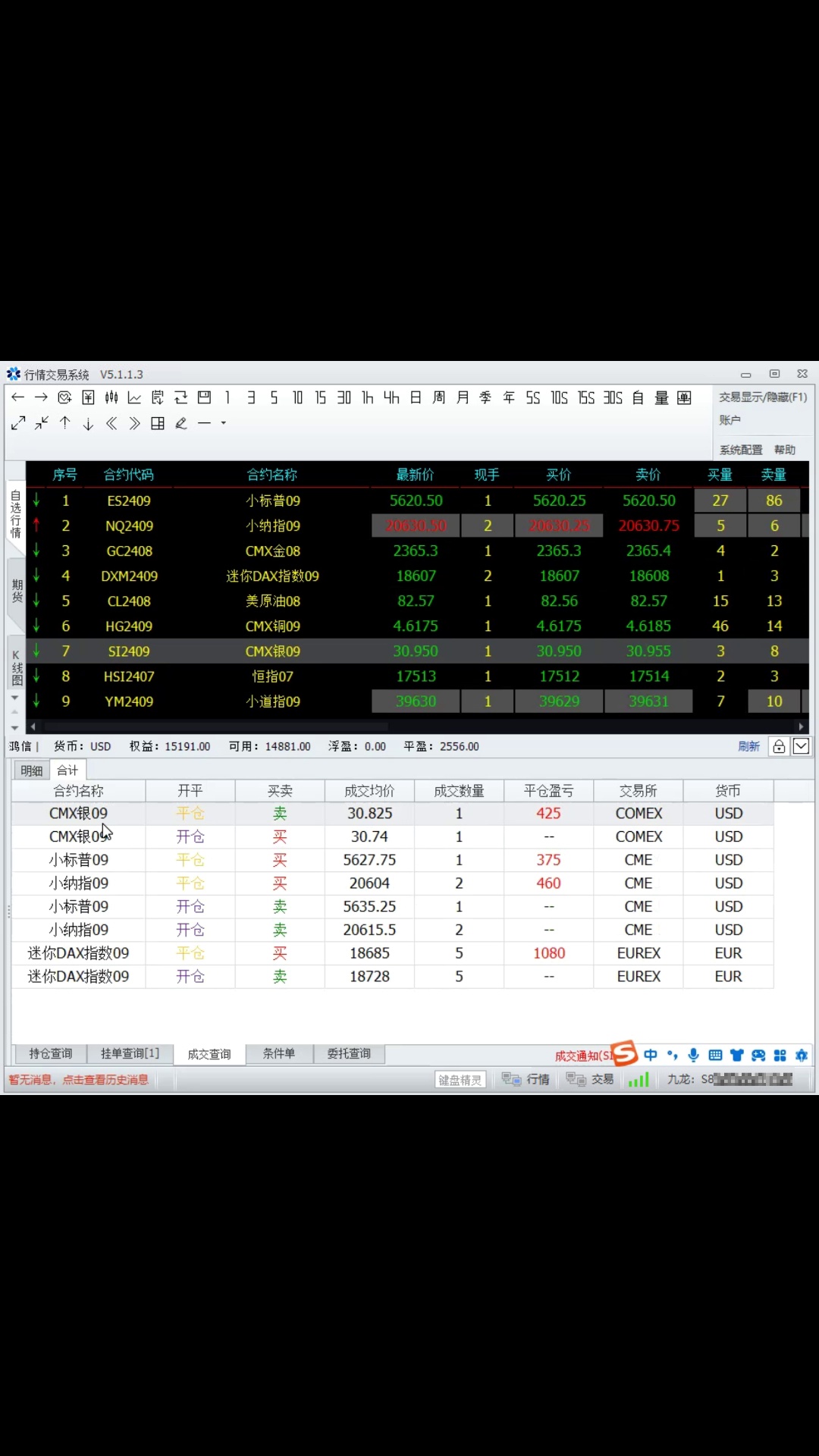Select the NQ2409 contract code
This screenshot has width=819, height=1456.
(x=129, y=526)
